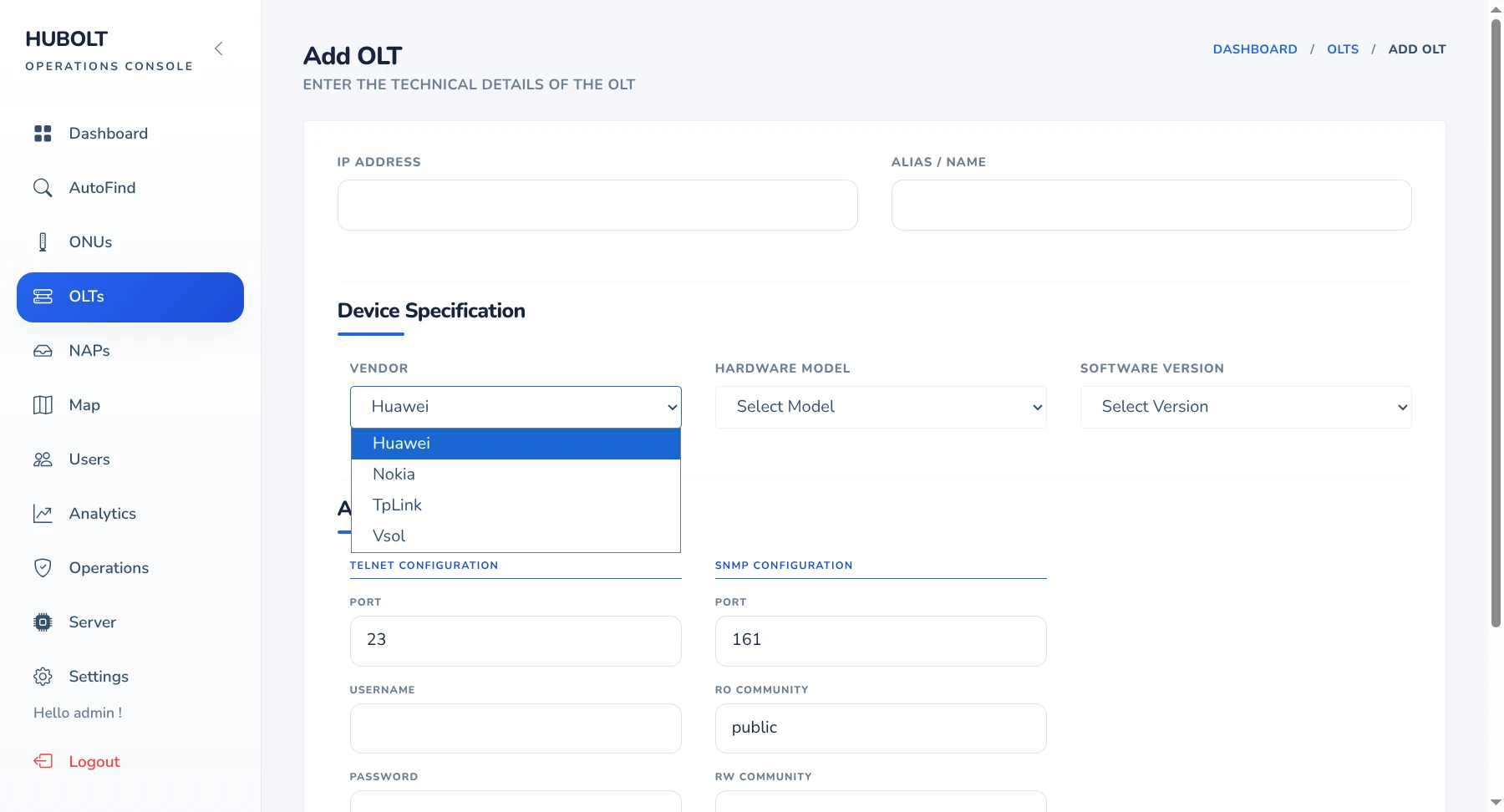
Task: Click the ONUs device icon
Action: point(43,242)
